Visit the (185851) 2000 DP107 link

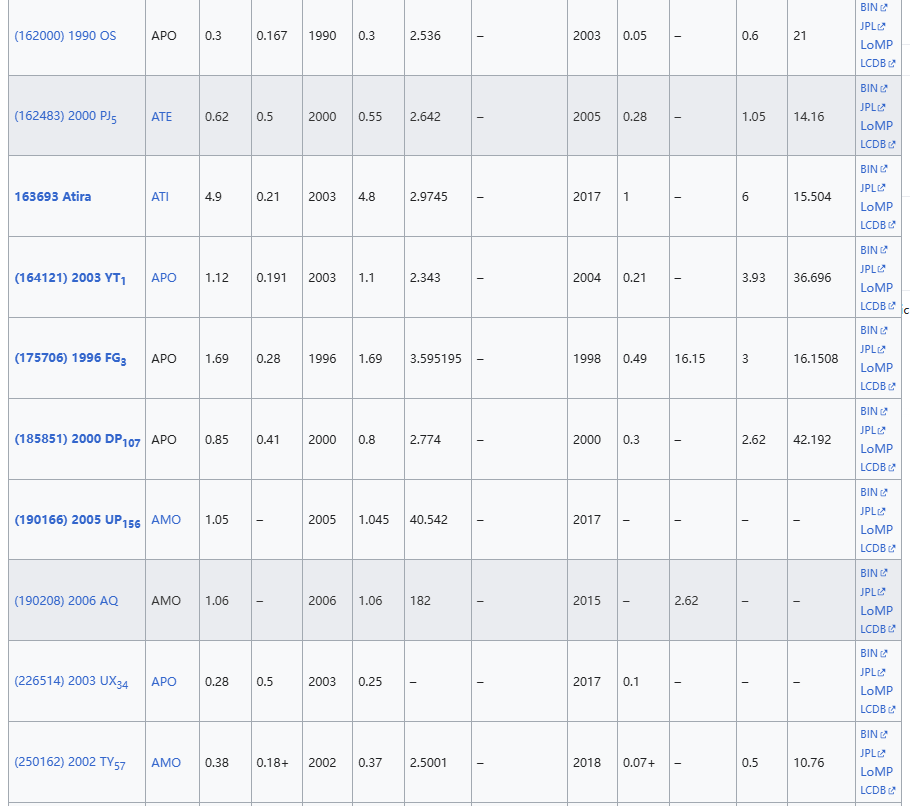tap(77, 440)
